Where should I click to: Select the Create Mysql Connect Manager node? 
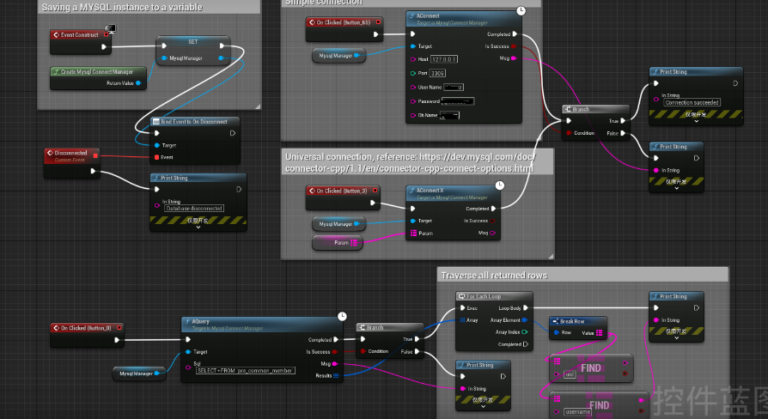98,78
